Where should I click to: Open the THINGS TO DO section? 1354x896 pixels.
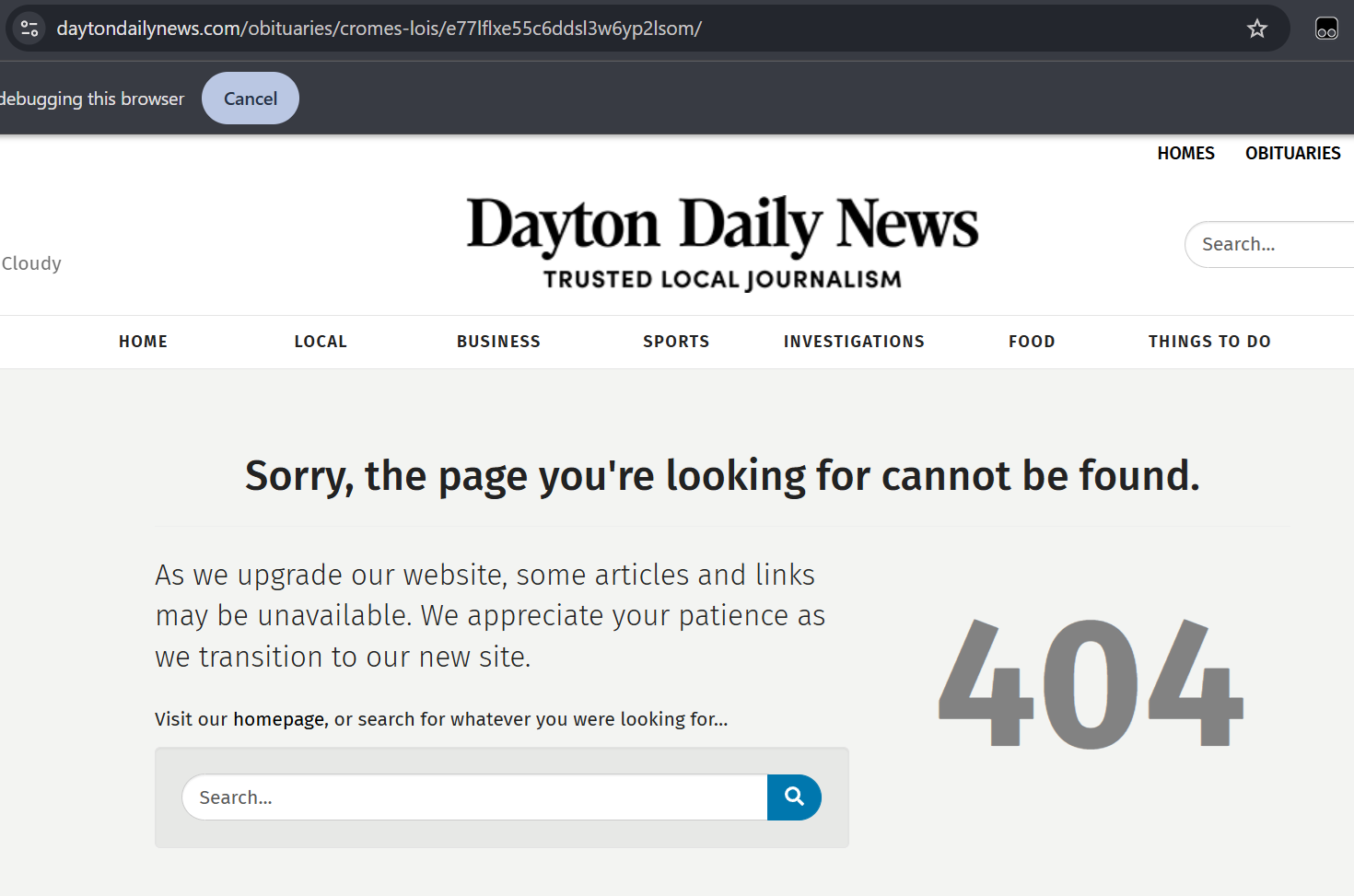pos(1209,341)
